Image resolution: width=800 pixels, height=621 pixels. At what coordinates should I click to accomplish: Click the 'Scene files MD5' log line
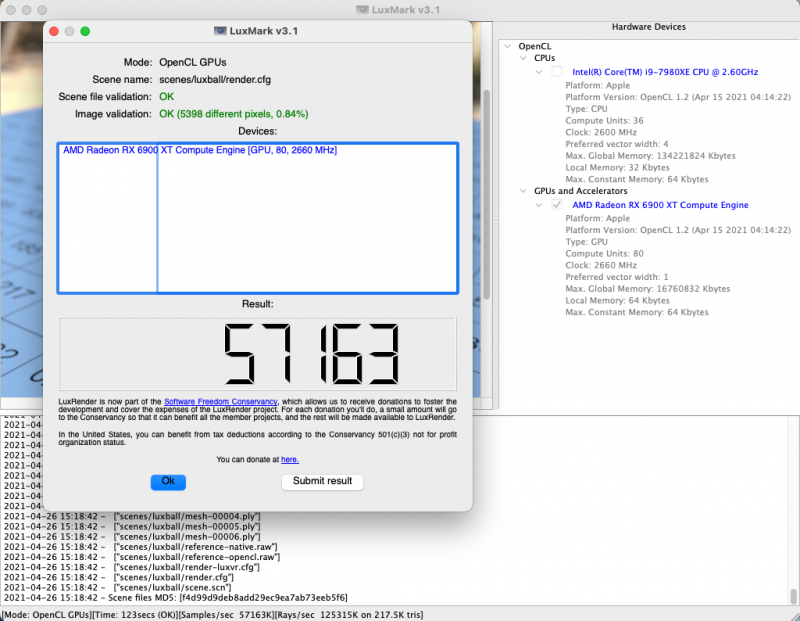tap(176, 598)
